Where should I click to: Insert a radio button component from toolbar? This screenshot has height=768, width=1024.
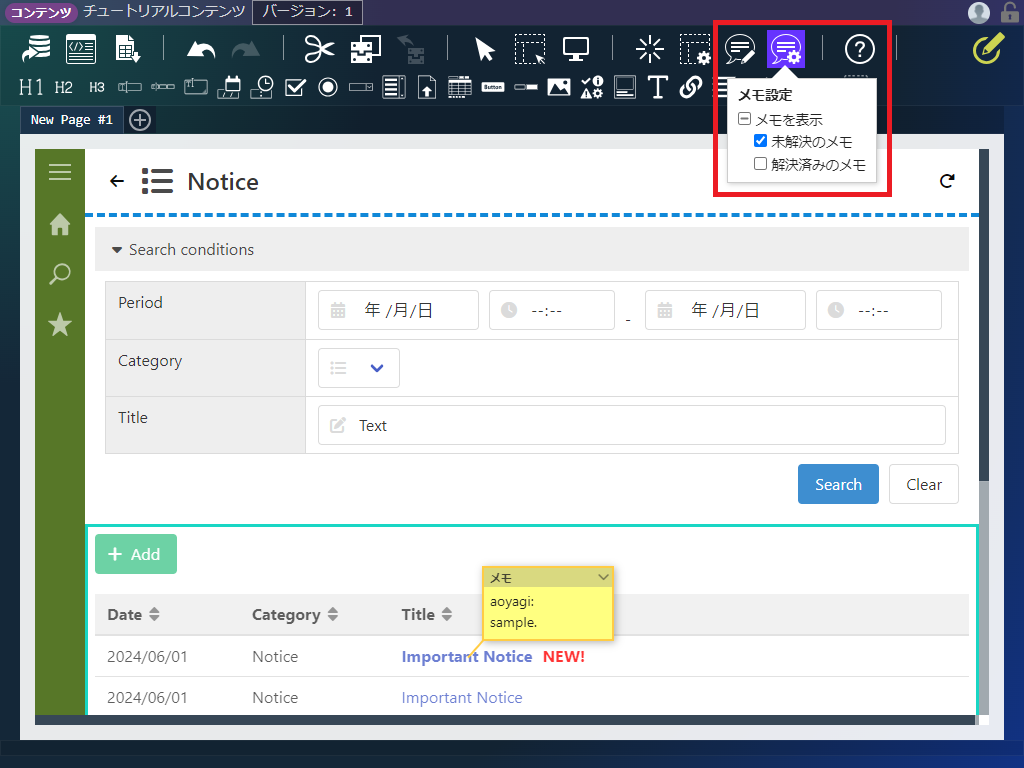click(328, 87)
